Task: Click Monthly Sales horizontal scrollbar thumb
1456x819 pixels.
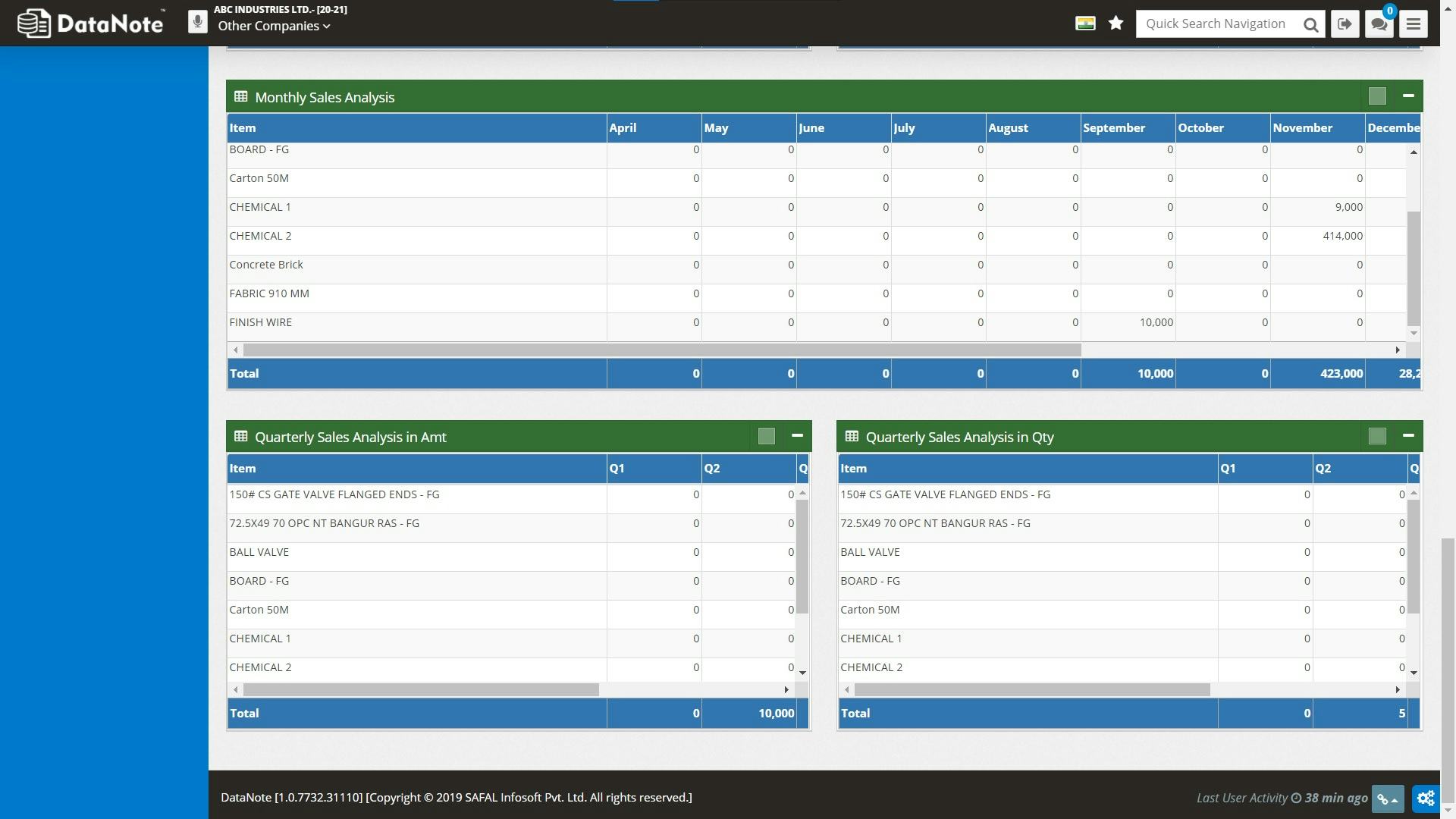Action: coord(661,350)
